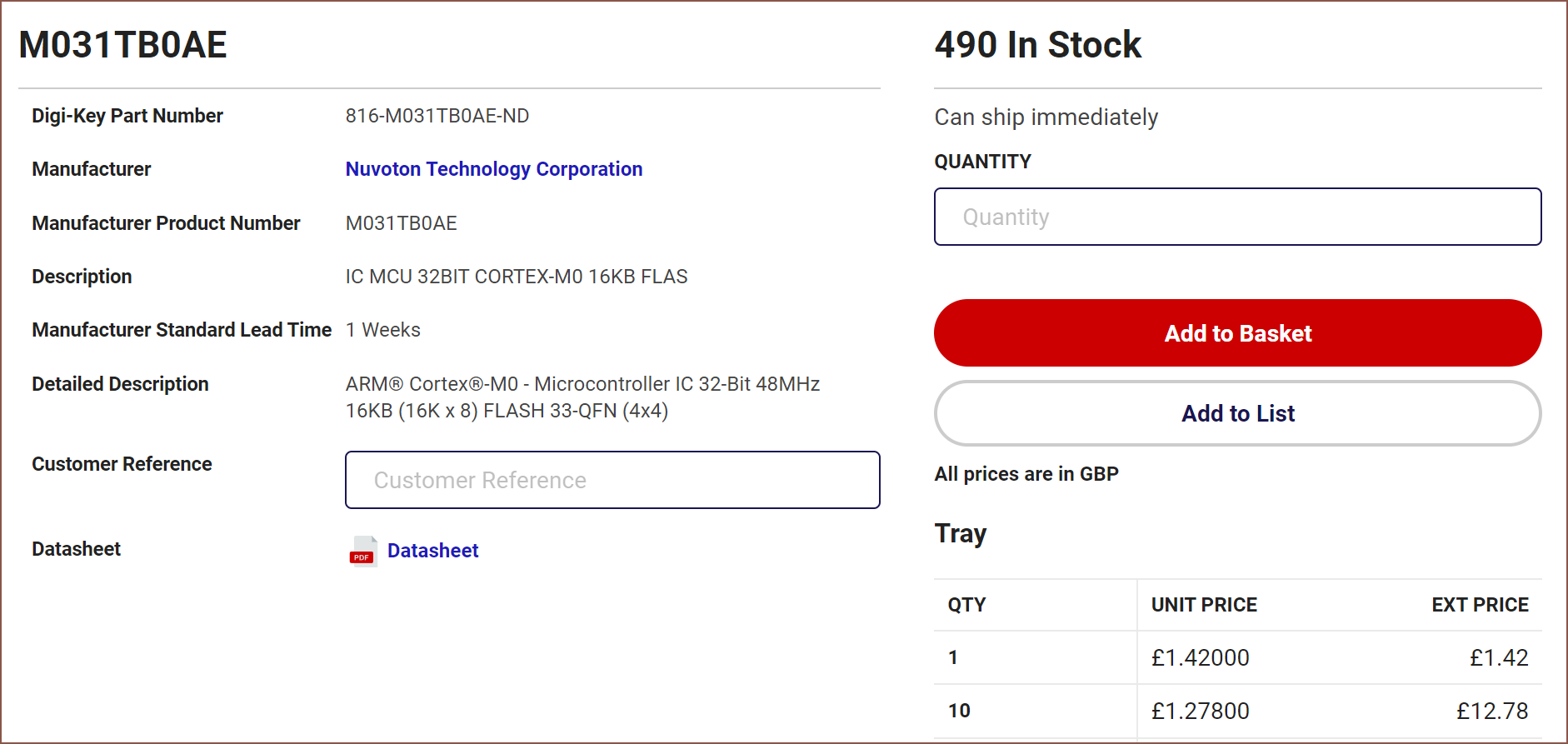Click the manufacturer product number M031TB0AE value
Screen dimensions: 1568x744
[402, 223]
